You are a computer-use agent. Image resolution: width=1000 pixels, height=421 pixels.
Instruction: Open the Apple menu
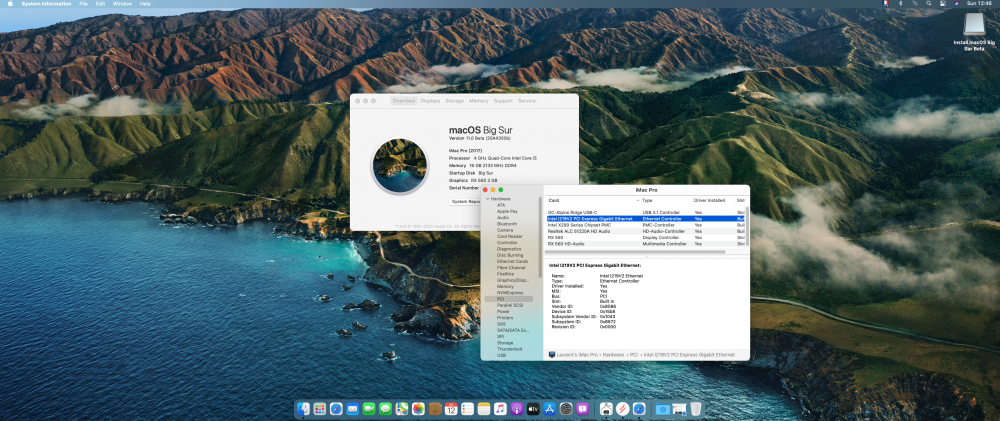10,3
